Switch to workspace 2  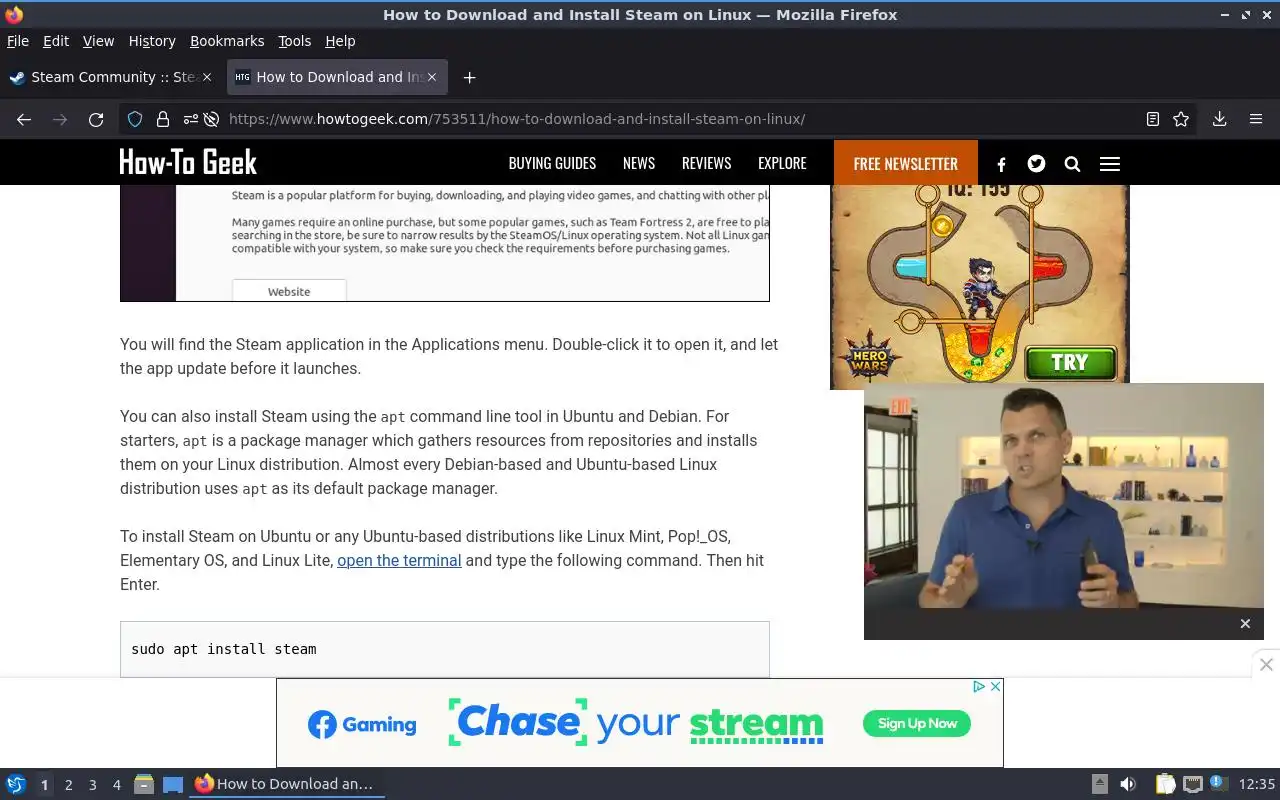[x=68, y=785]
